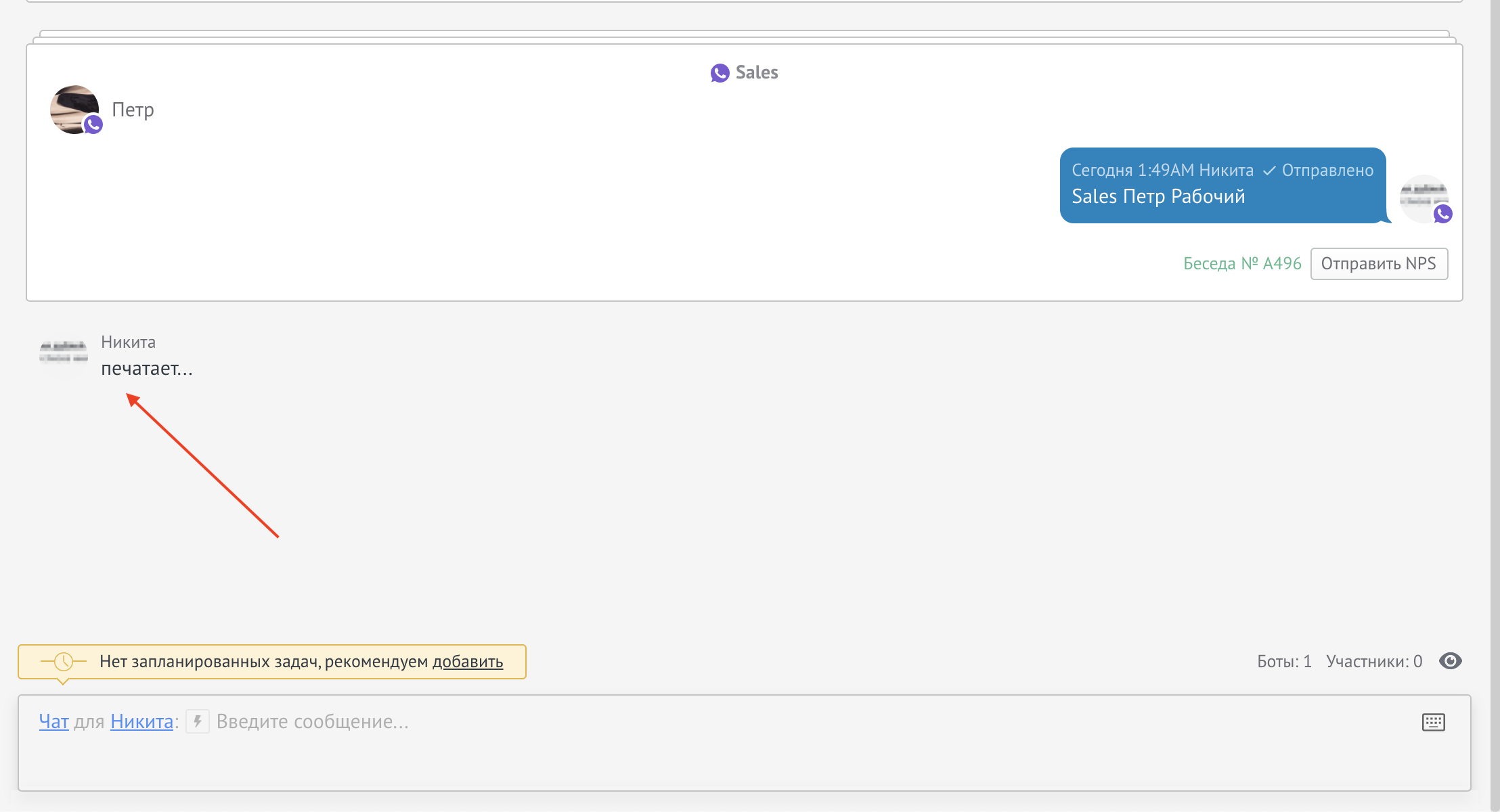The width and height of the screenshot is (1500, 812).
Task: Click the добавить link to add task
Action: pos(468,662)
